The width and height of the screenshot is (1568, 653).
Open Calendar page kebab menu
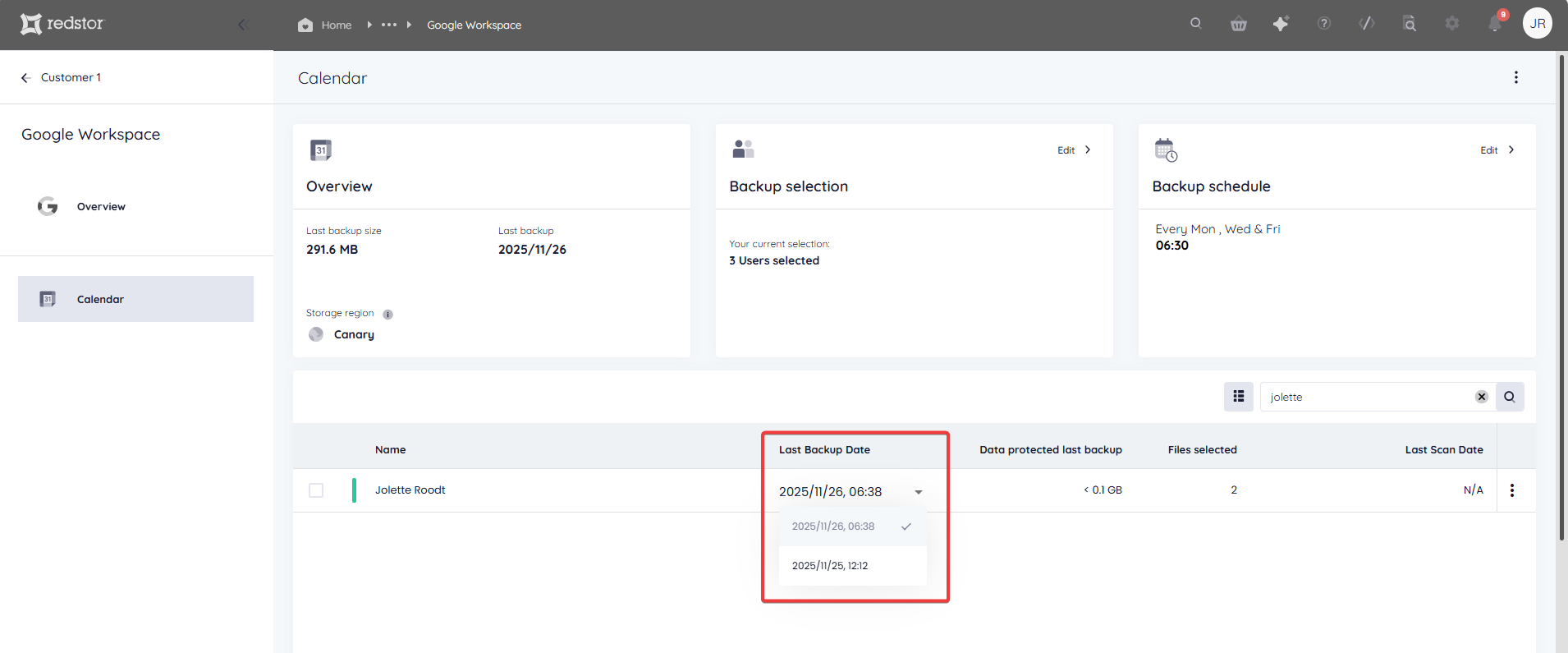[1516, 77]
